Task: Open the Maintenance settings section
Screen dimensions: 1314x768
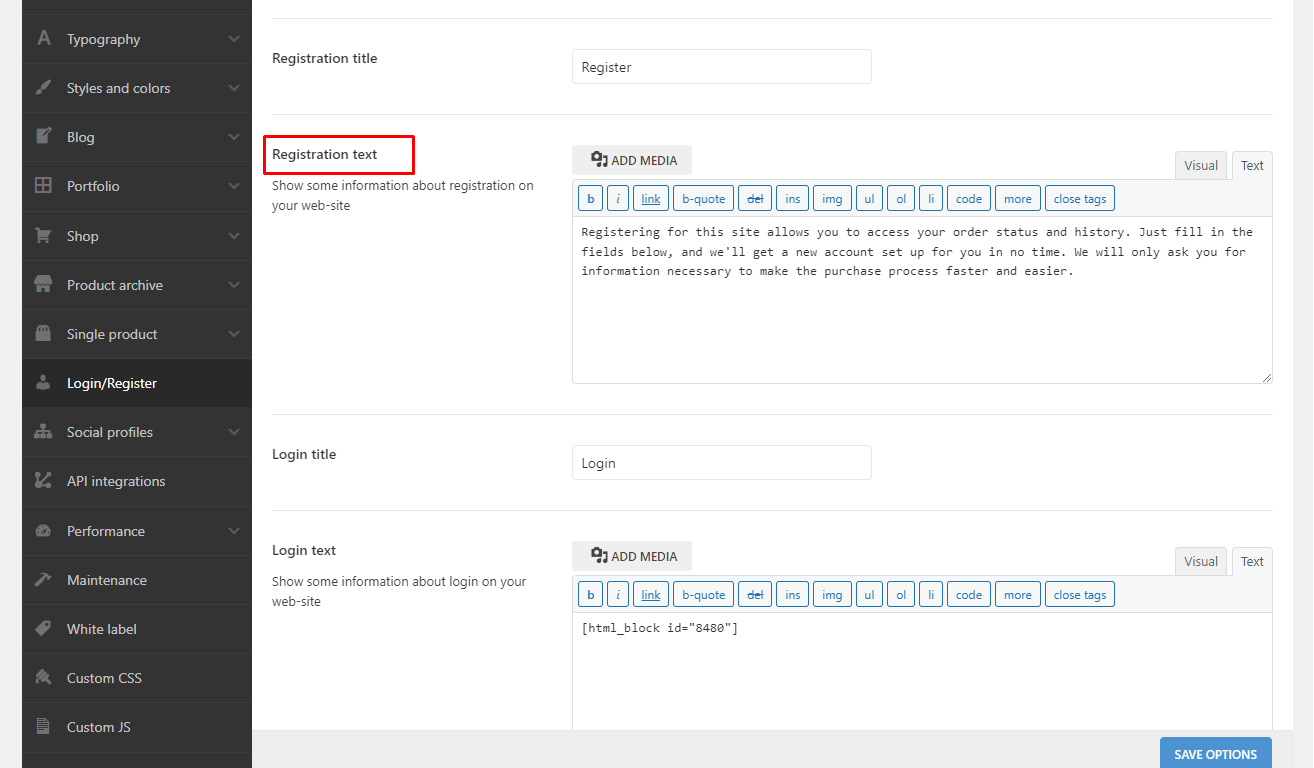Action: tap(137, 580)
